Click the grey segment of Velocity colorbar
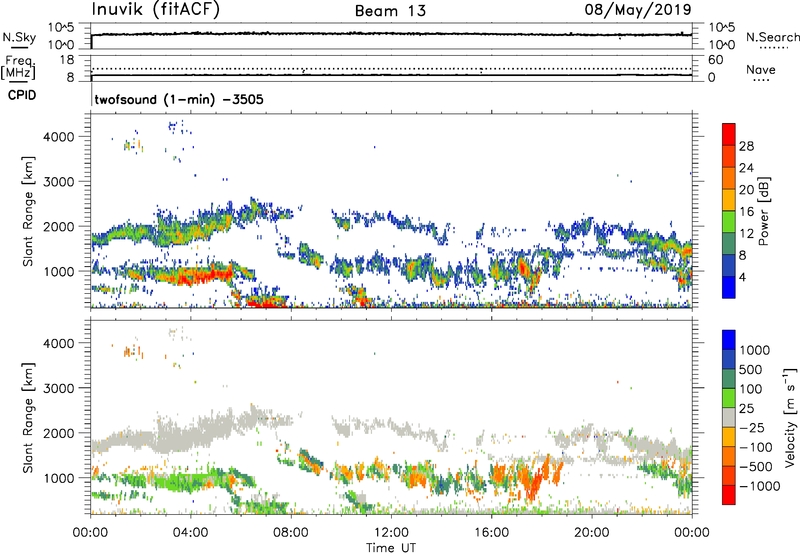The width and height of the screenshot is (800, 554). [729, 418]
